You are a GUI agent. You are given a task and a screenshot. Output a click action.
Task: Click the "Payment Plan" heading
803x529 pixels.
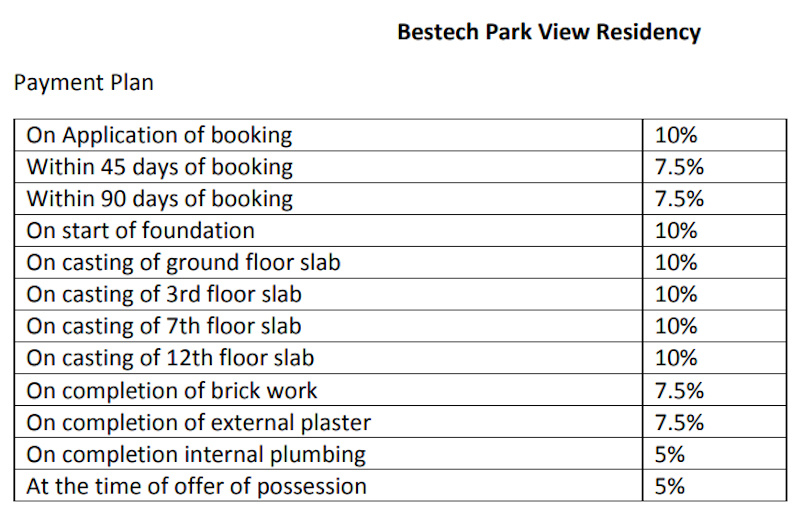[x=84, y=82]
